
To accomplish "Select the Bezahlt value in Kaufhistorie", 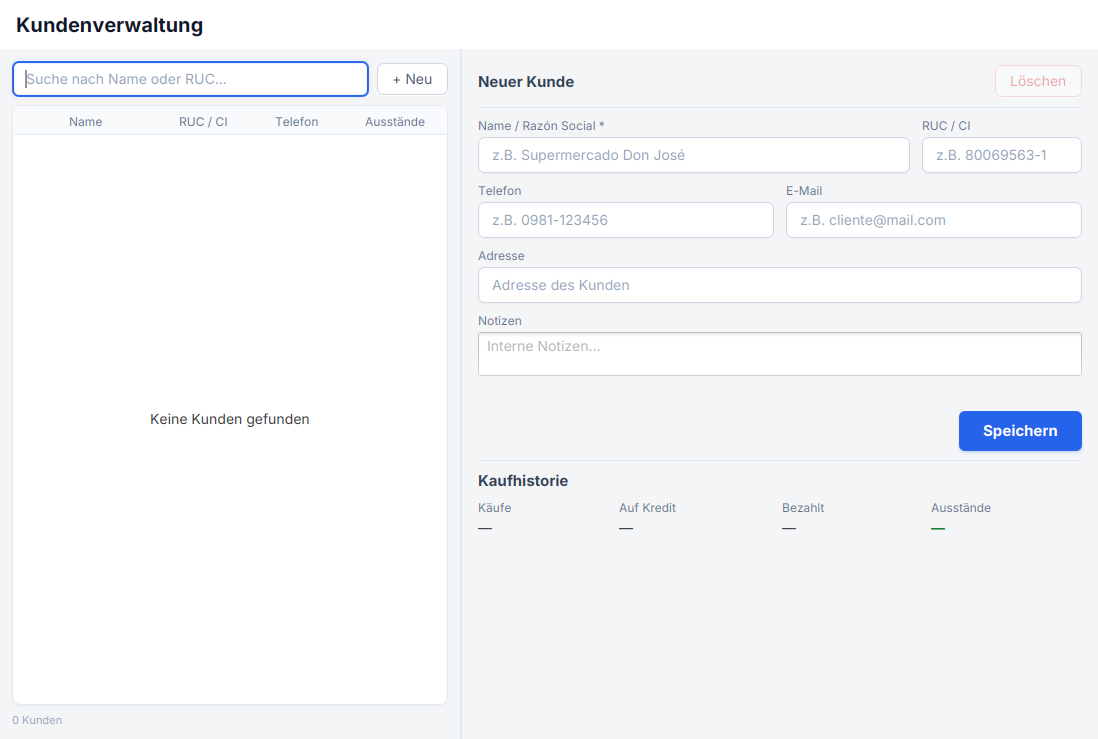I will click(x=789, y=528).
